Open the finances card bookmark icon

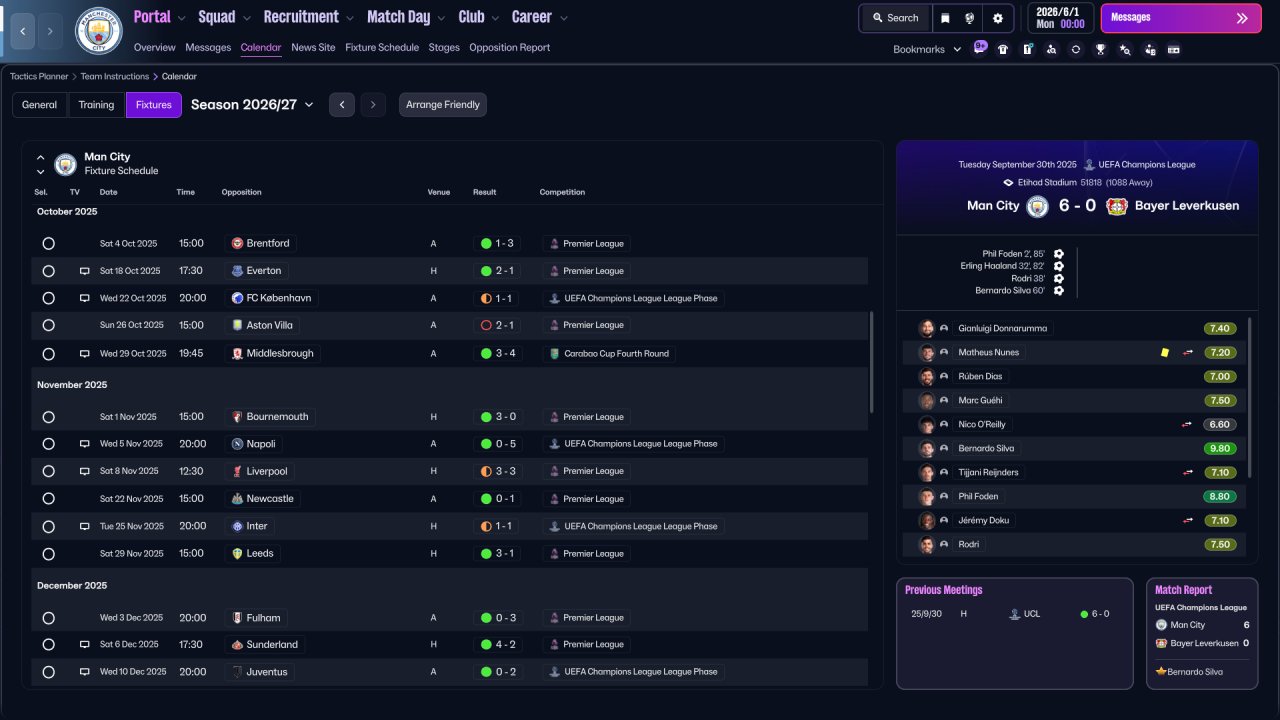point(1174,49)
